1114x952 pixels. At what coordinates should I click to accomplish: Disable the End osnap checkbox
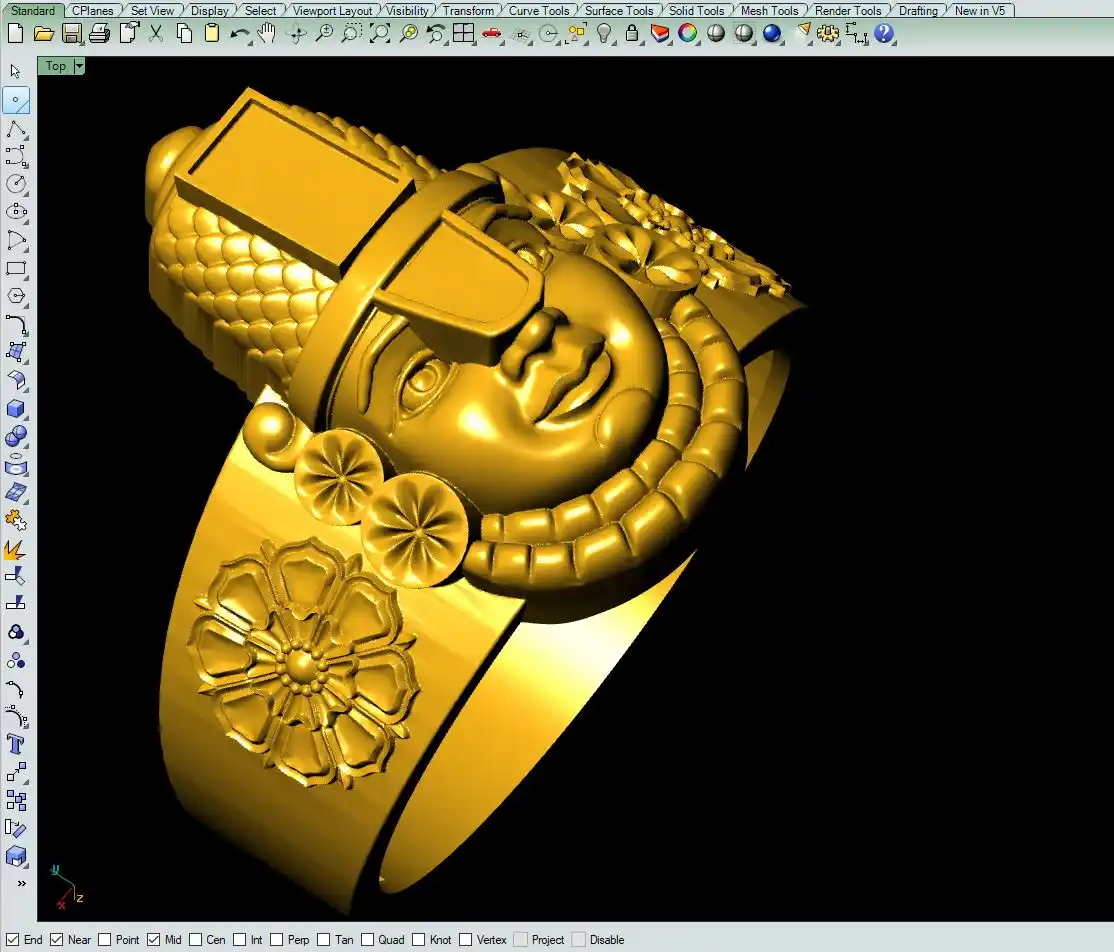point(13,940)
